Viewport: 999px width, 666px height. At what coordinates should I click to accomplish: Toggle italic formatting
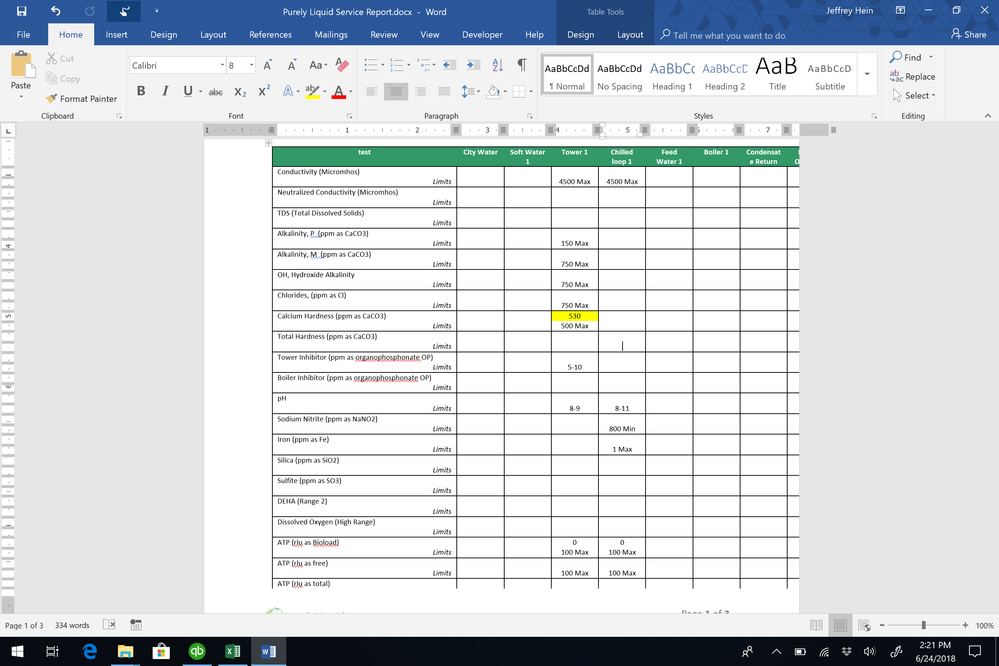(165, 90)
